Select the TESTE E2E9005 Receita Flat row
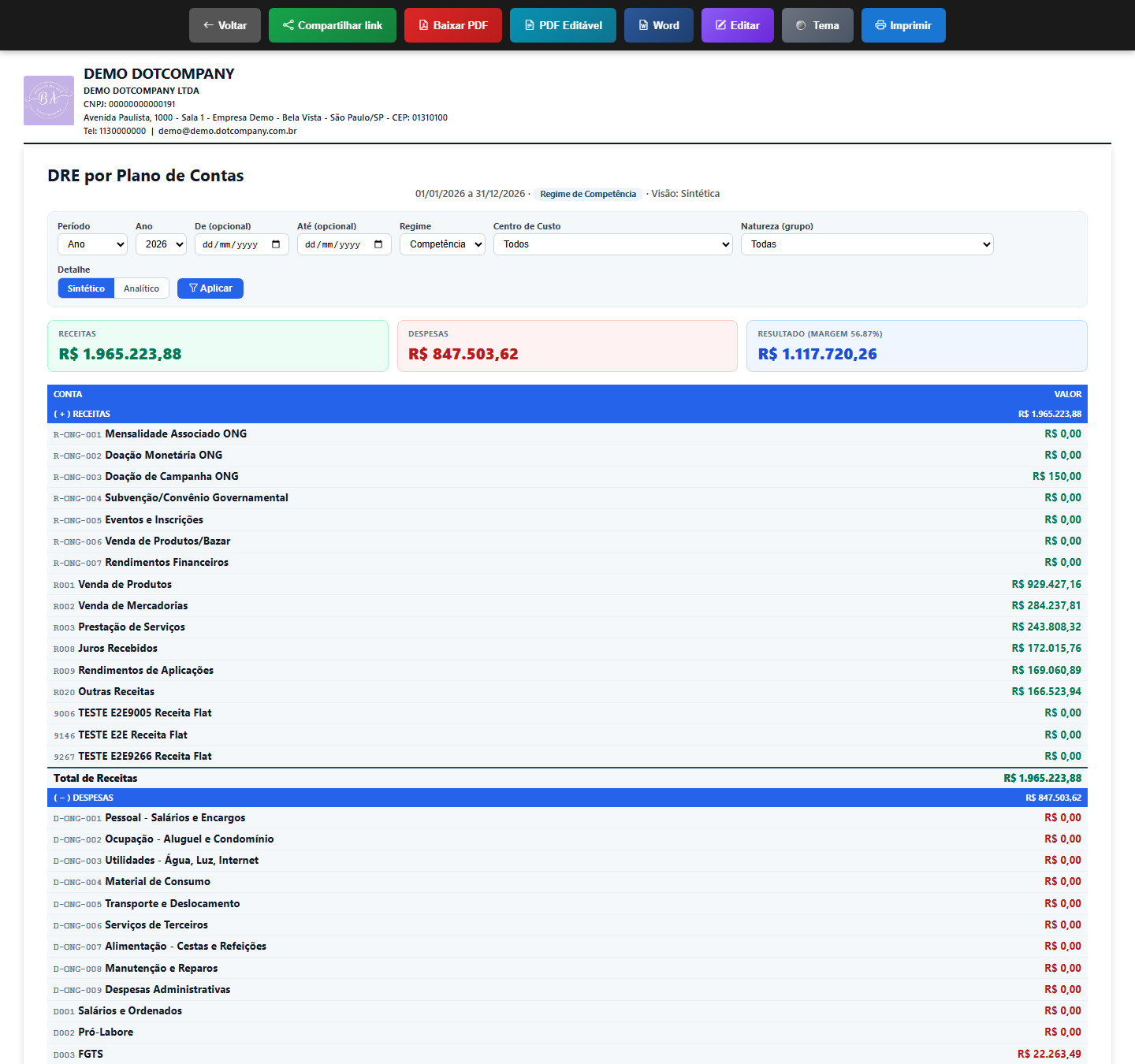This screenshot has height=1064, width=1135. [567, 713]
